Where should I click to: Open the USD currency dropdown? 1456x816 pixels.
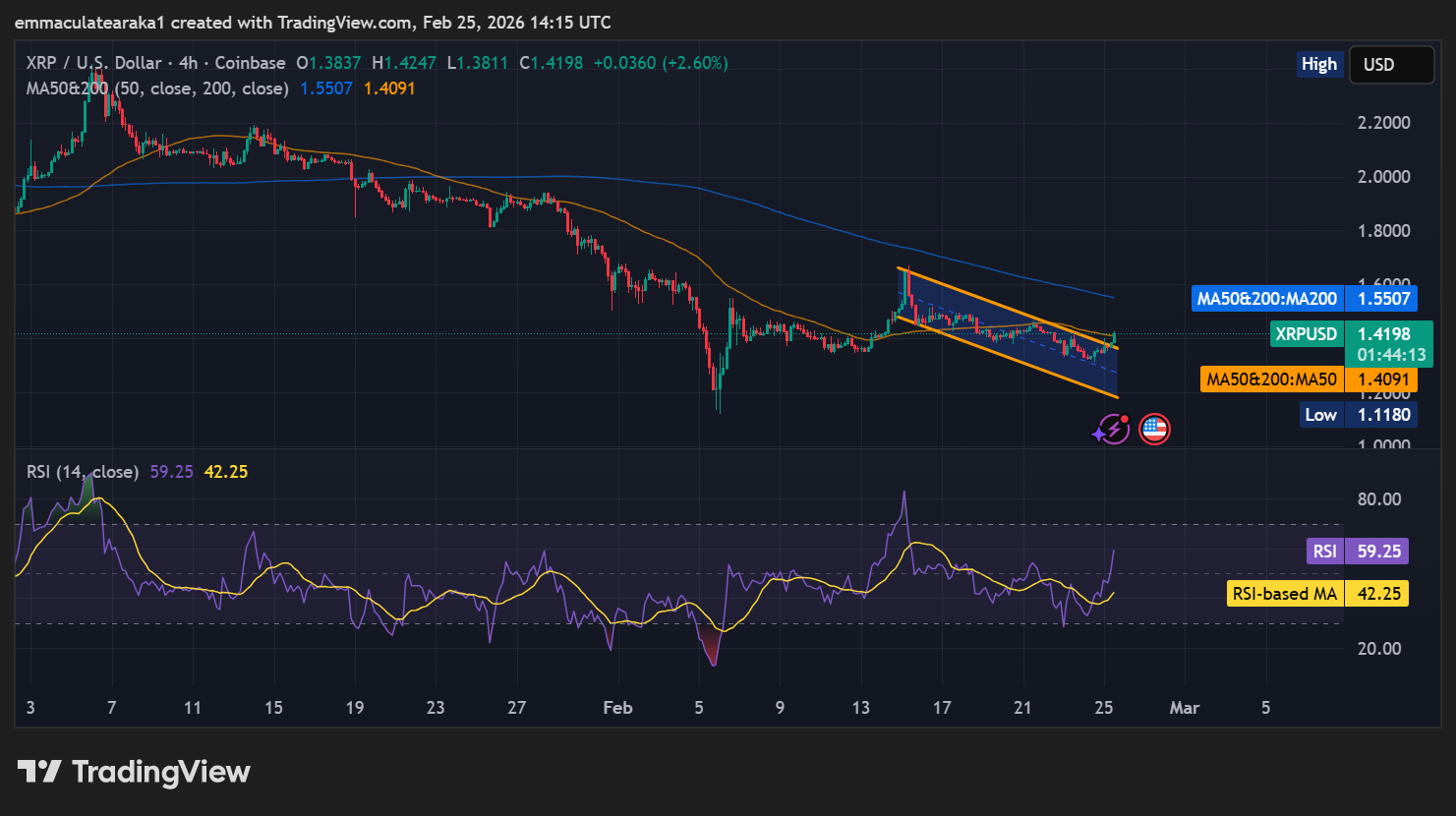(x=1390, y=65)
